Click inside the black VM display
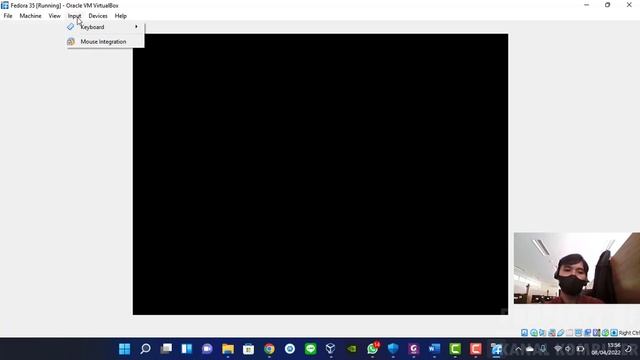 point(320,174)
